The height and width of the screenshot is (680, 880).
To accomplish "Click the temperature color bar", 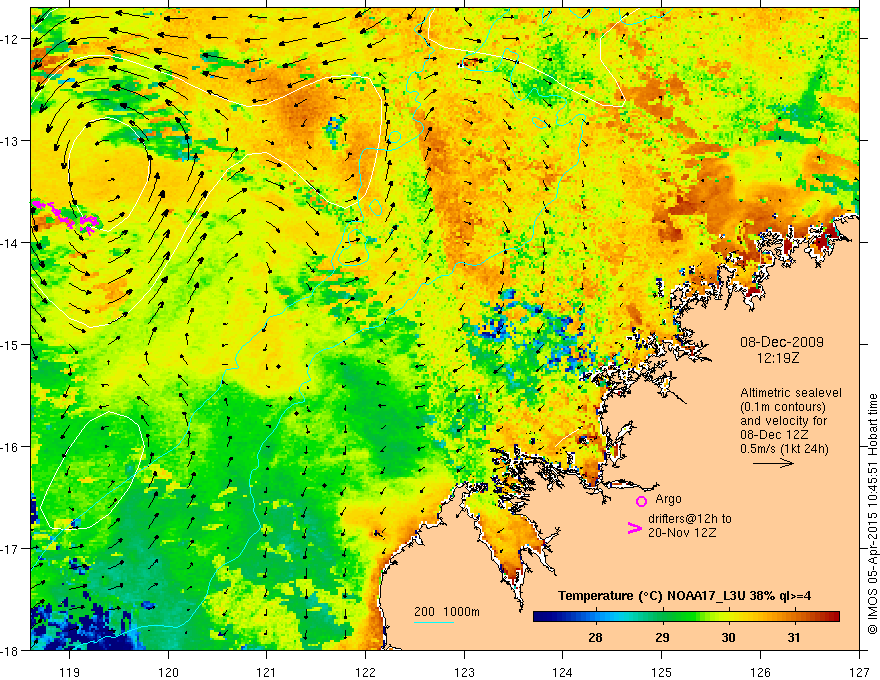I will (x=686, y=617).
